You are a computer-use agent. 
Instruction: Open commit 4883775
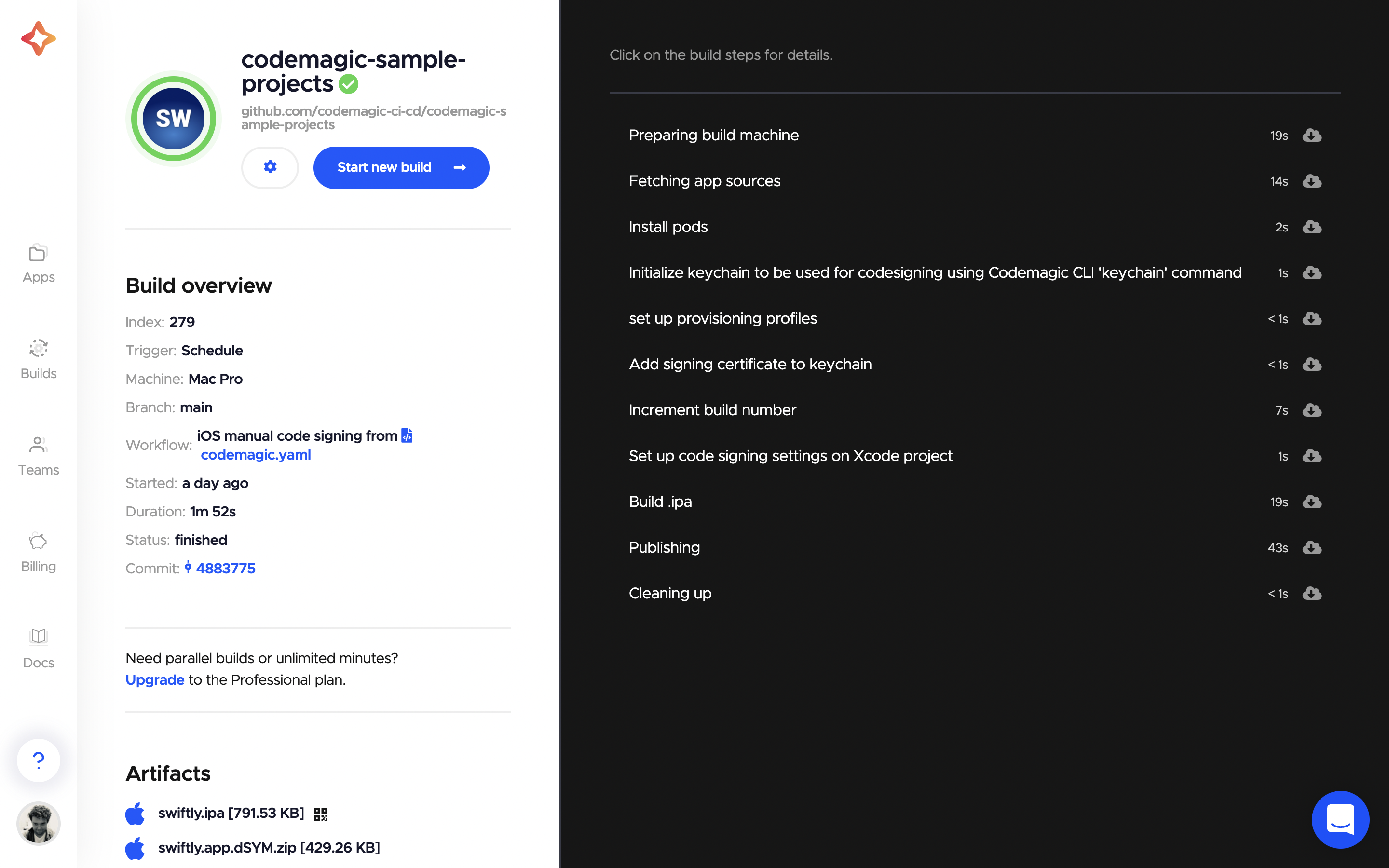pos(226,568)
